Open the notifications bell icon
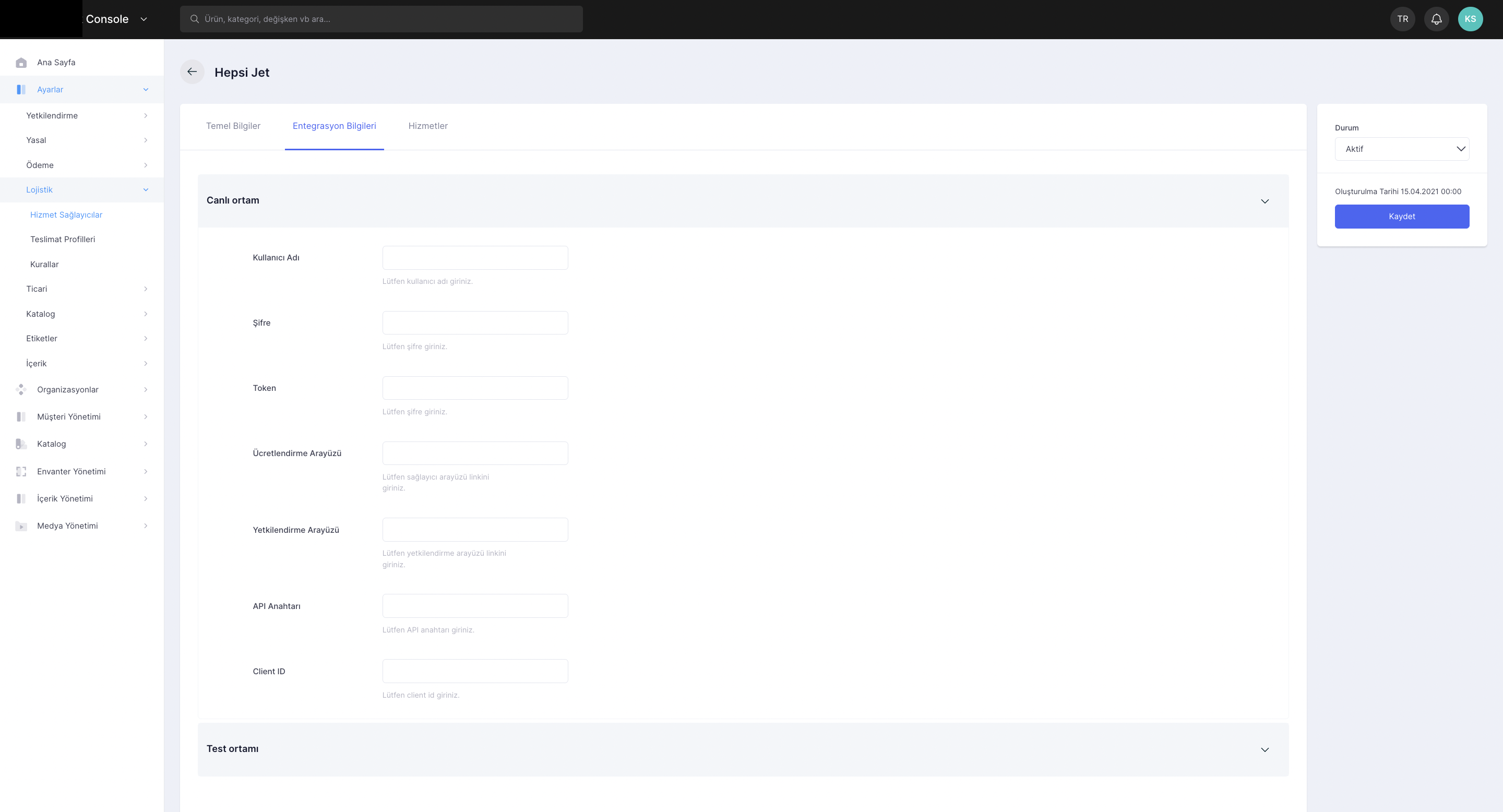Image resolution: width=1503 pixels, height=812 pixels. [1437, 19]
